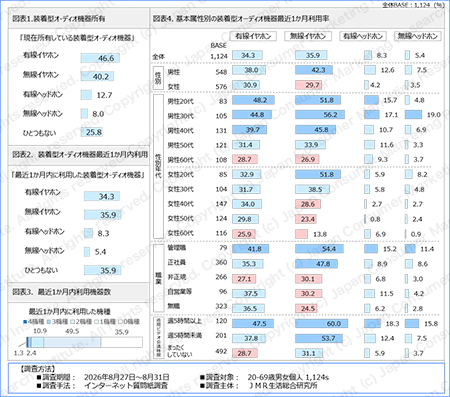Viewport: 450px width, 397px height.
Task: Click the 1機種 legend entry
Action: (x=105, y=322)
